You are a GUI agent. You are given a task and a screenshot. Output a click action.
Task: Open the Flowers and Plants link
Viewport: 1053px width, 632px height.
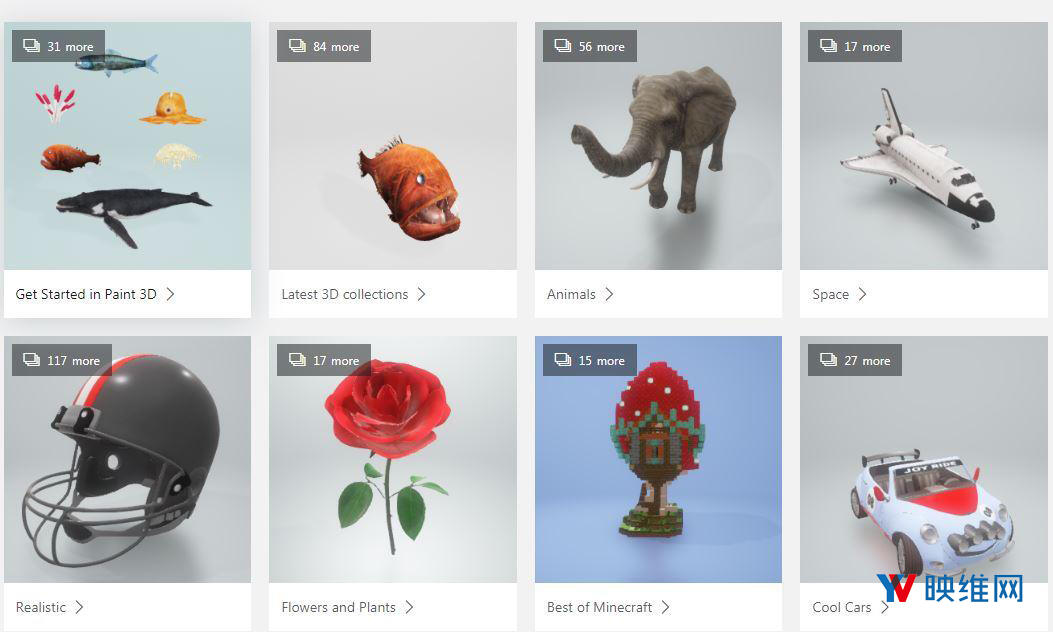tap(338, 607)
